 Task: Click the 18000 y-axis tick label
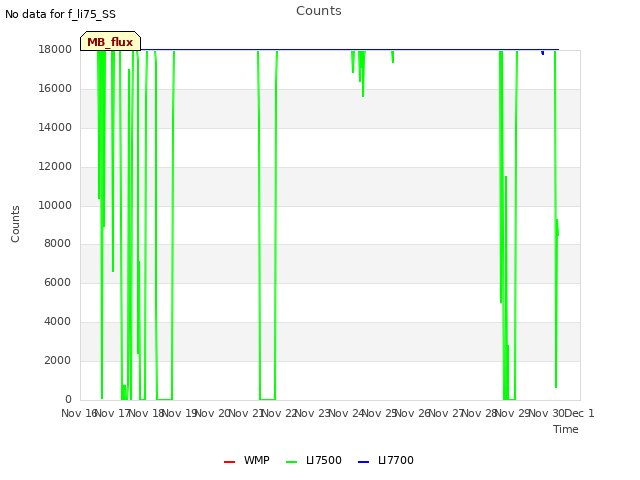click(x=55, y=49)
